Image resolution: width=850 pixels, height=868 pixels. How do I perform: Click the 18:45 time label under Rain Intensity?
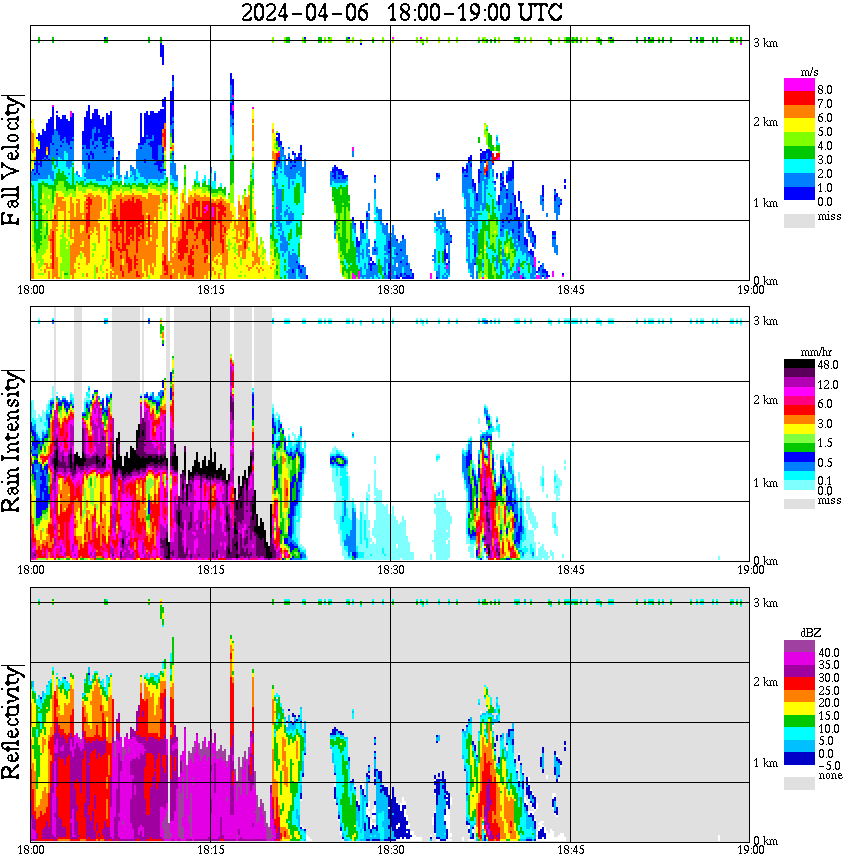coord(570,570)
